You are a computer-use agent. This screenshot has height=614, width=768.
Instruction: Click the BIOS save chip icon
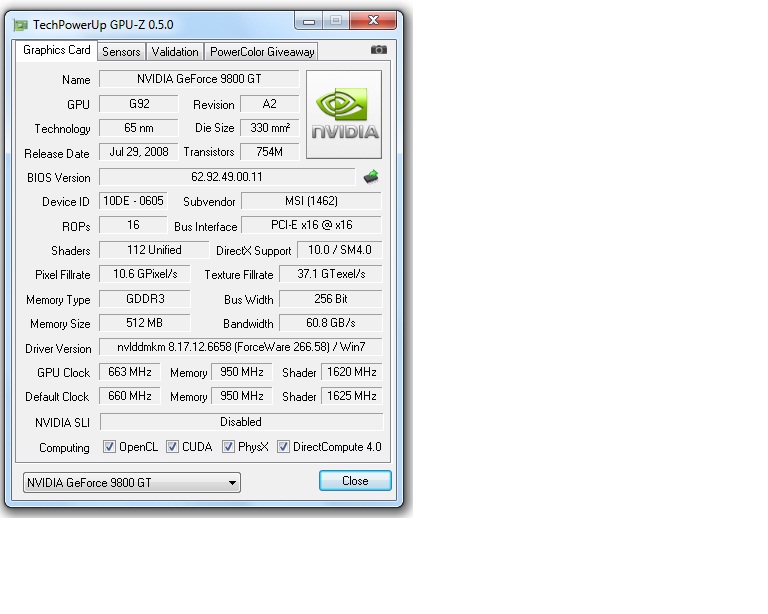[x=371, y=177]
